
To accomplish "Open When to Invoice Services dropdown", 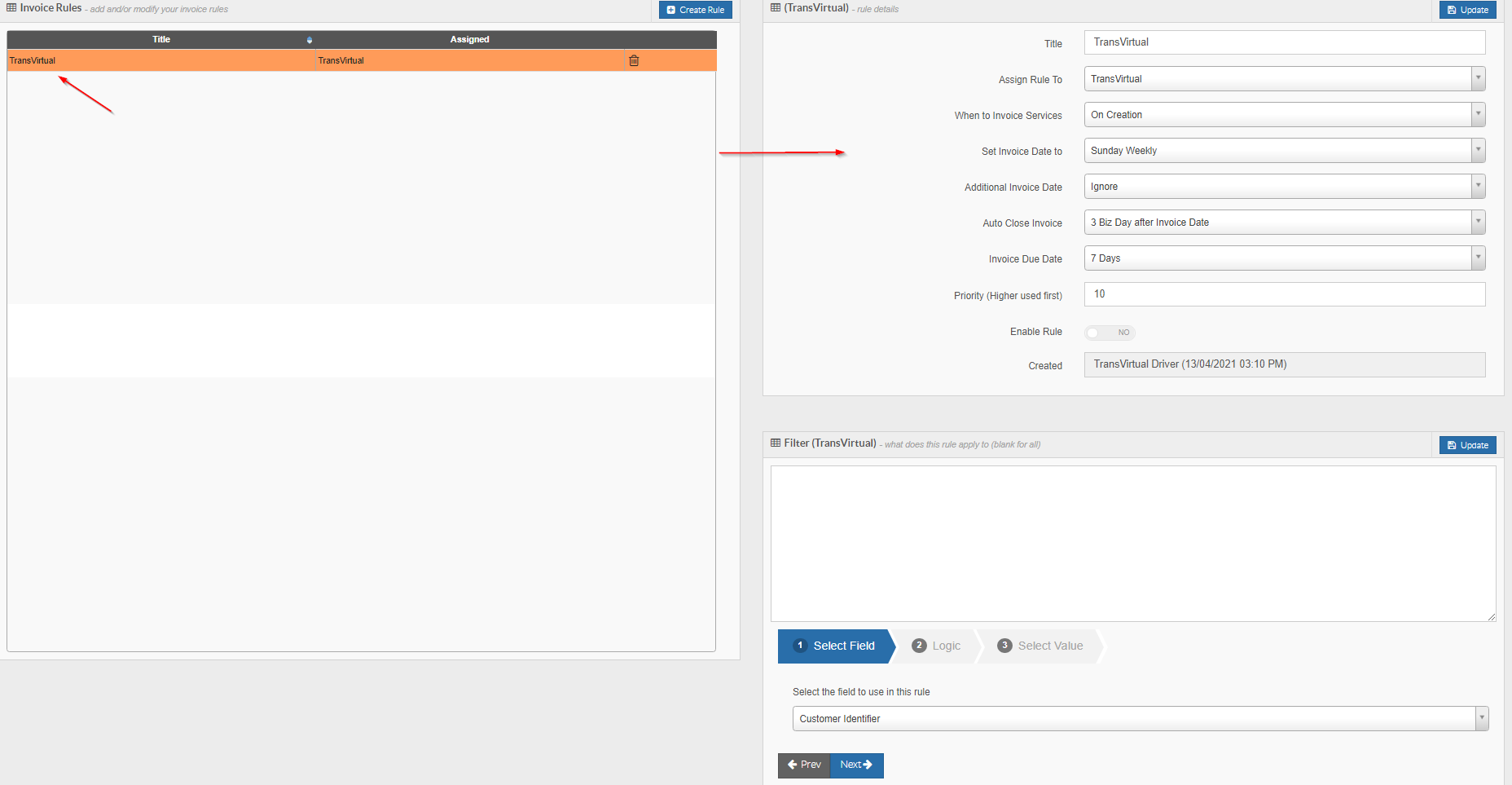I will click(x=1285, y=115).
